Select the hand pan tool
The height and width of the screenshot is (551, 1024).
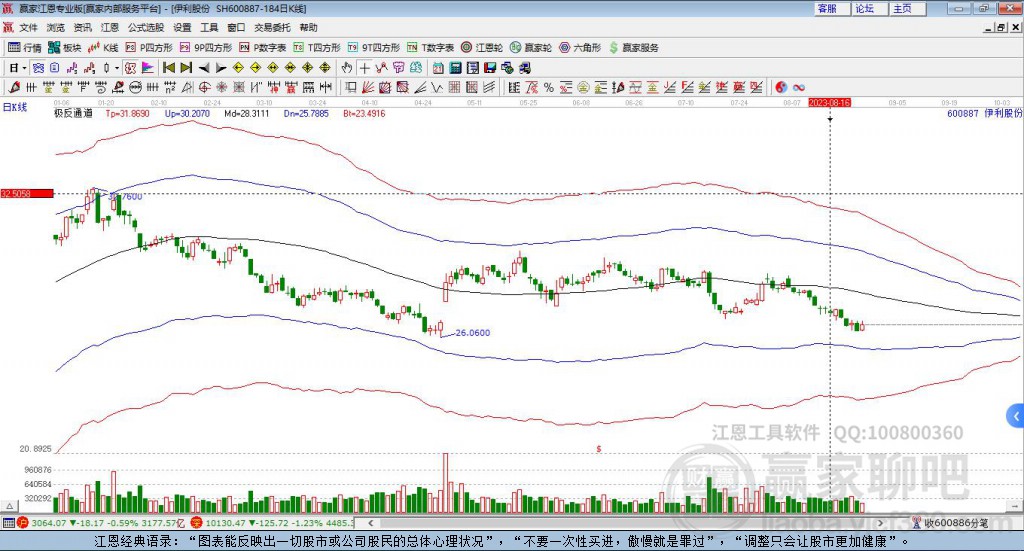(347, 68)
